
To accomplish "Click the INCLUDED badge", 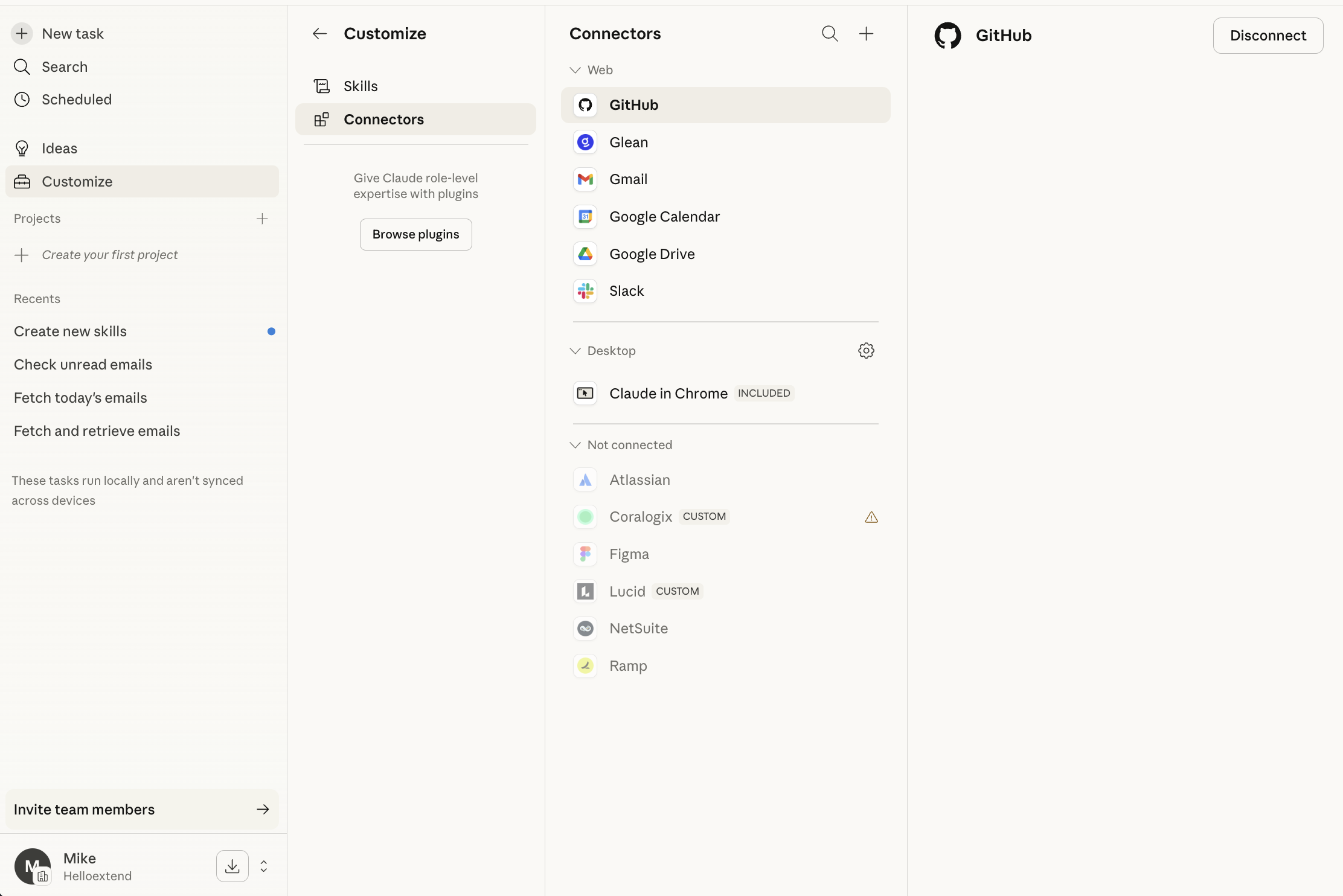I will click(764, 394).
